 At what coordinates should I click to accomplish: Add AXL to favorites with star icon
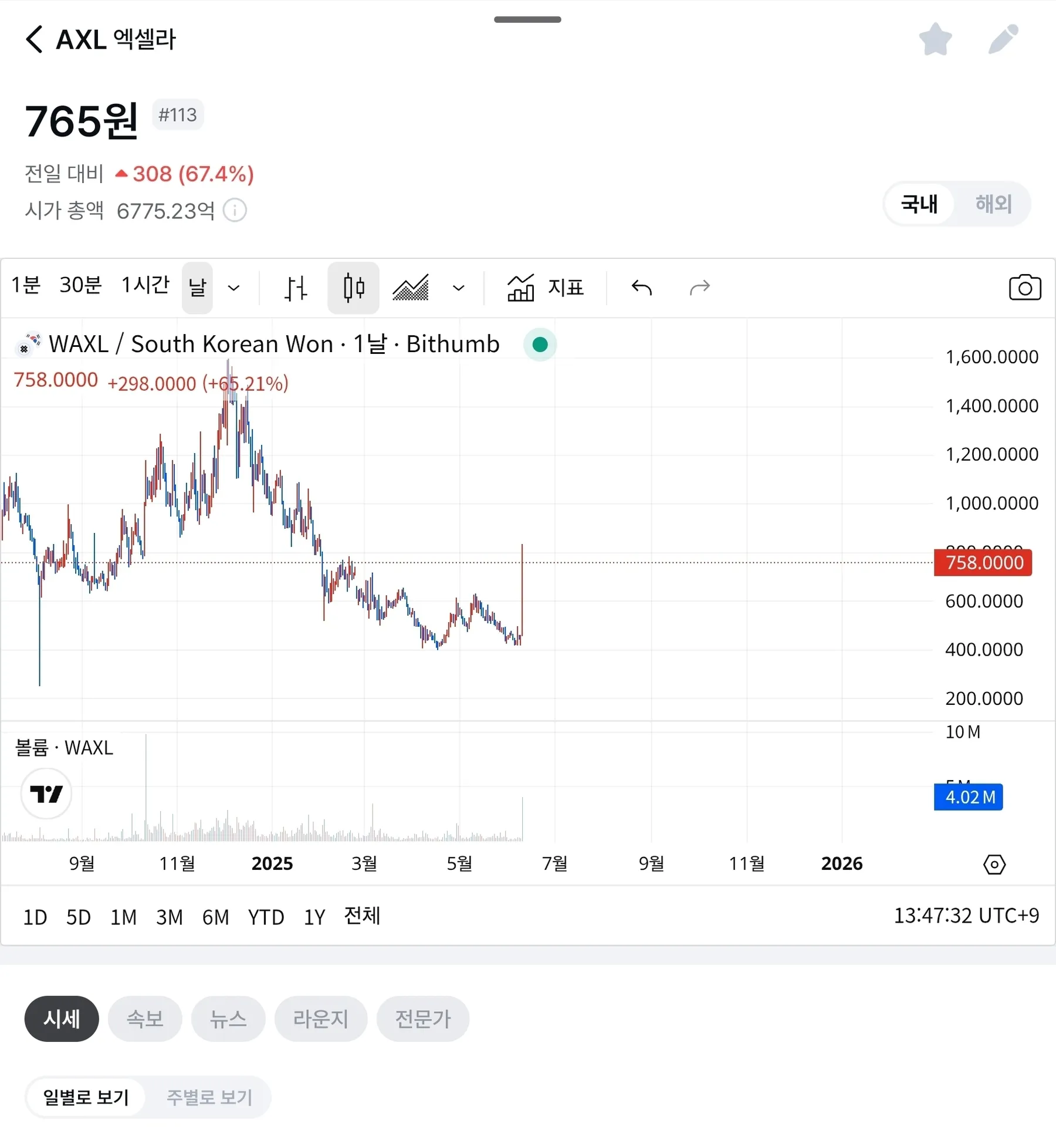[x=935, y=39]
